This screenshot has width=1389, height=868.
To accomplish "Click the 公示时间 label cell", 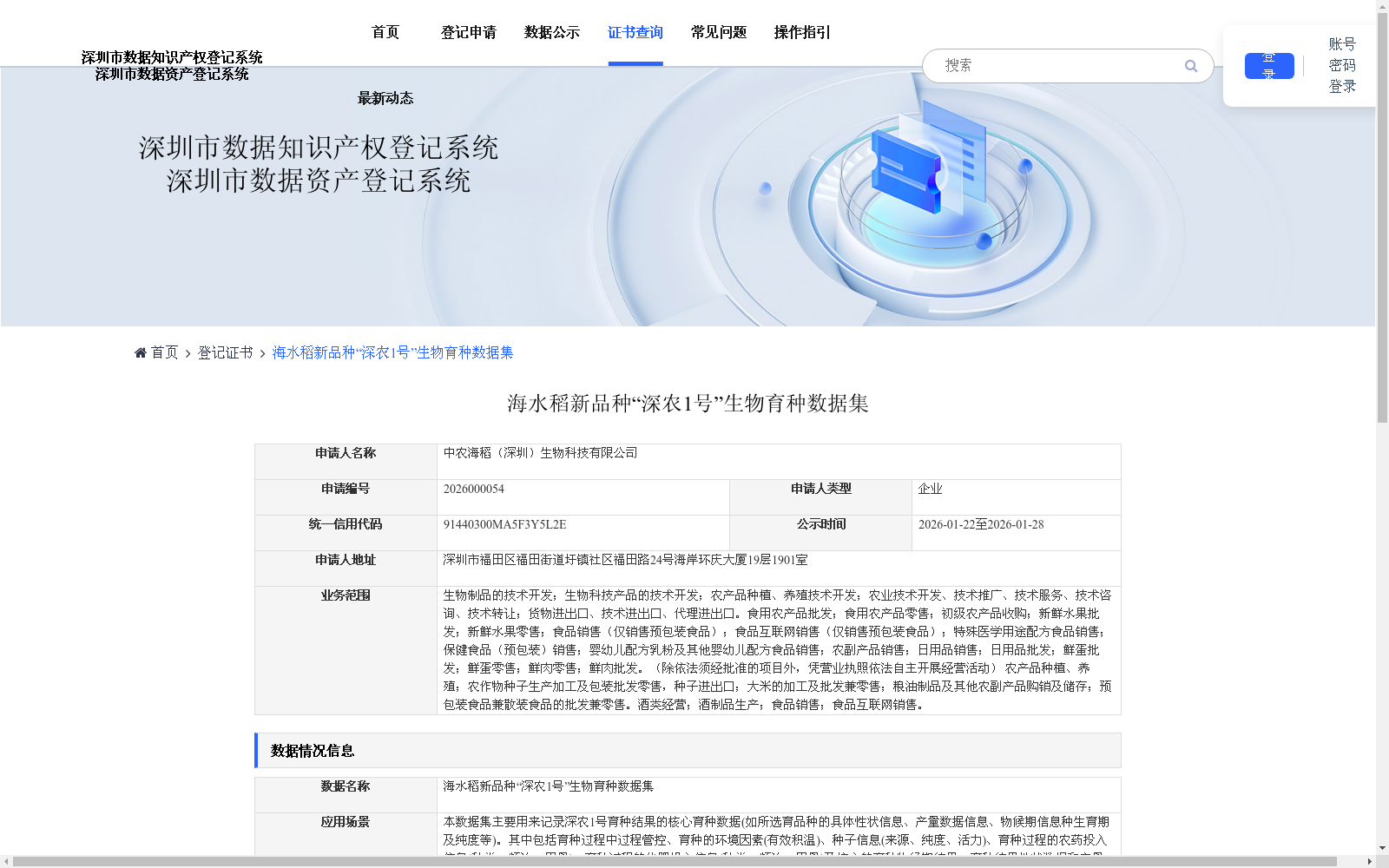I will tap(820, 533).
